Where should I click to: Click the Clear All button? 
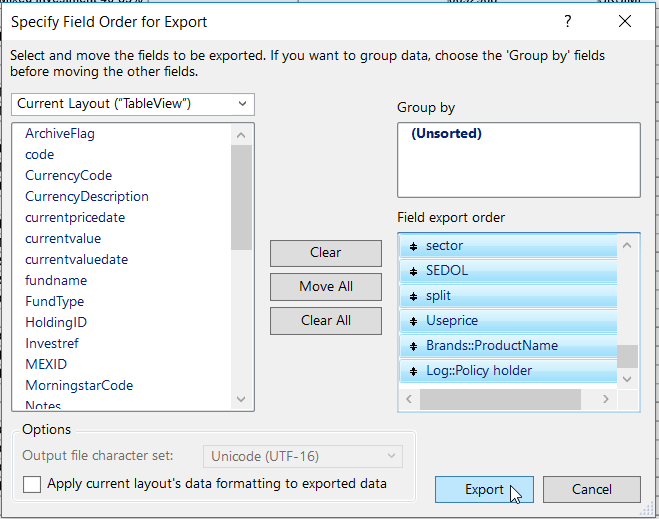(x=326, y=320)
